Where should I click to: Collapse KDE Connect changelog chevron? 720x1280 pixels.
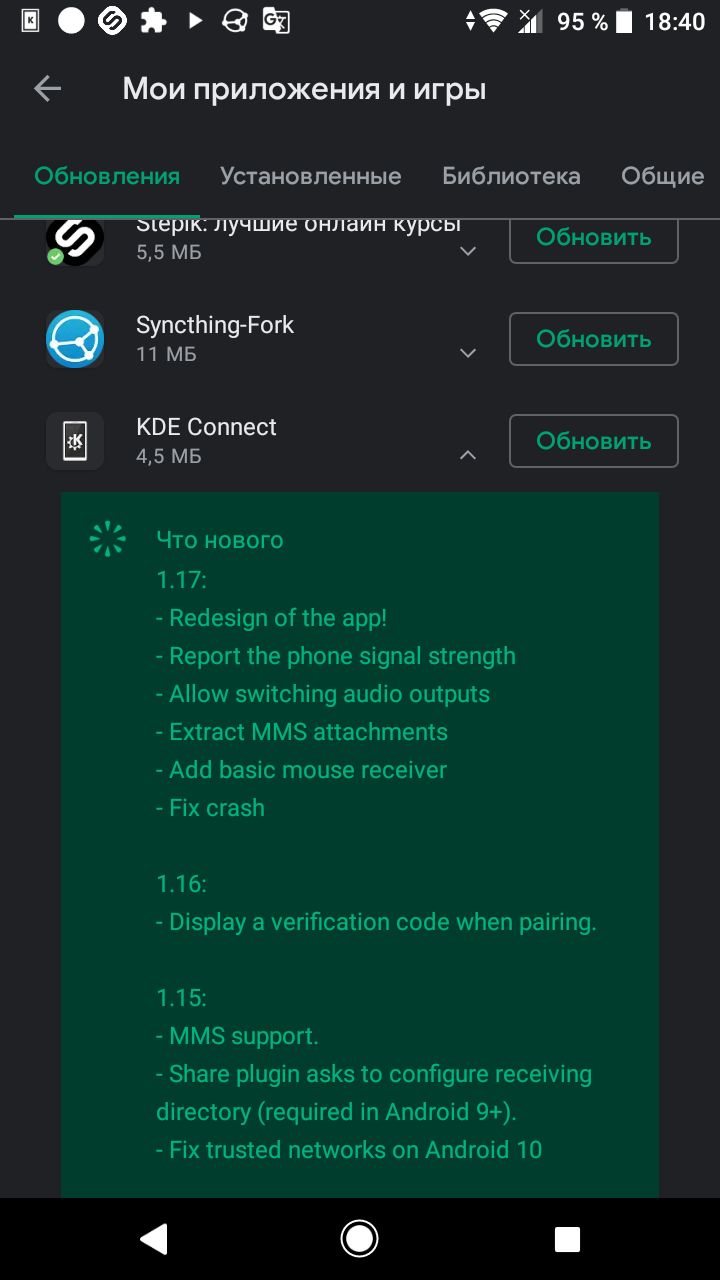467,455
